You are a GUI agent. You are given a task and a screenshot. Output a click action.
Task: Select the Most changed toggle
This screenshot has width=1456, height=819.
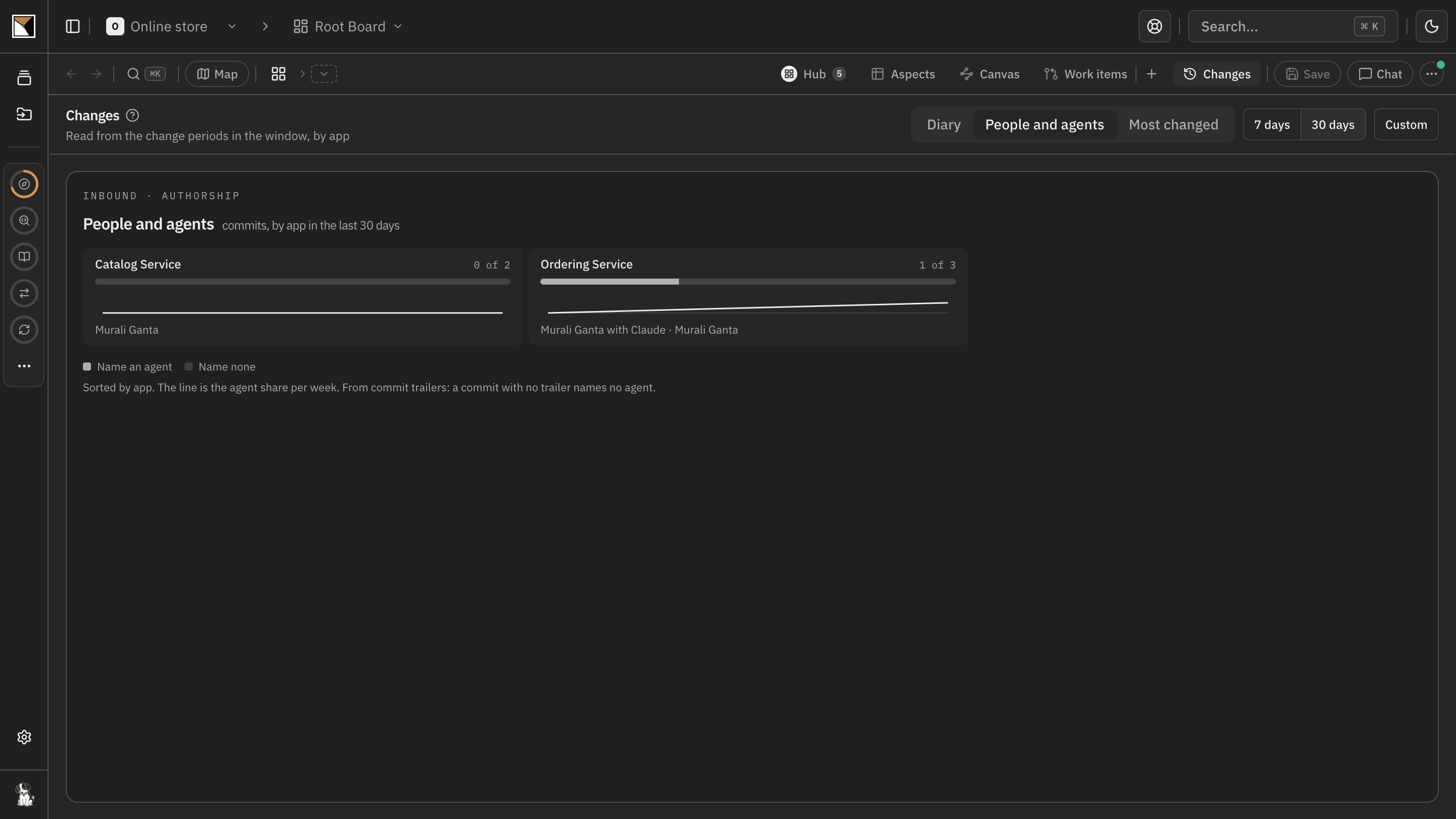(1173, 124)
